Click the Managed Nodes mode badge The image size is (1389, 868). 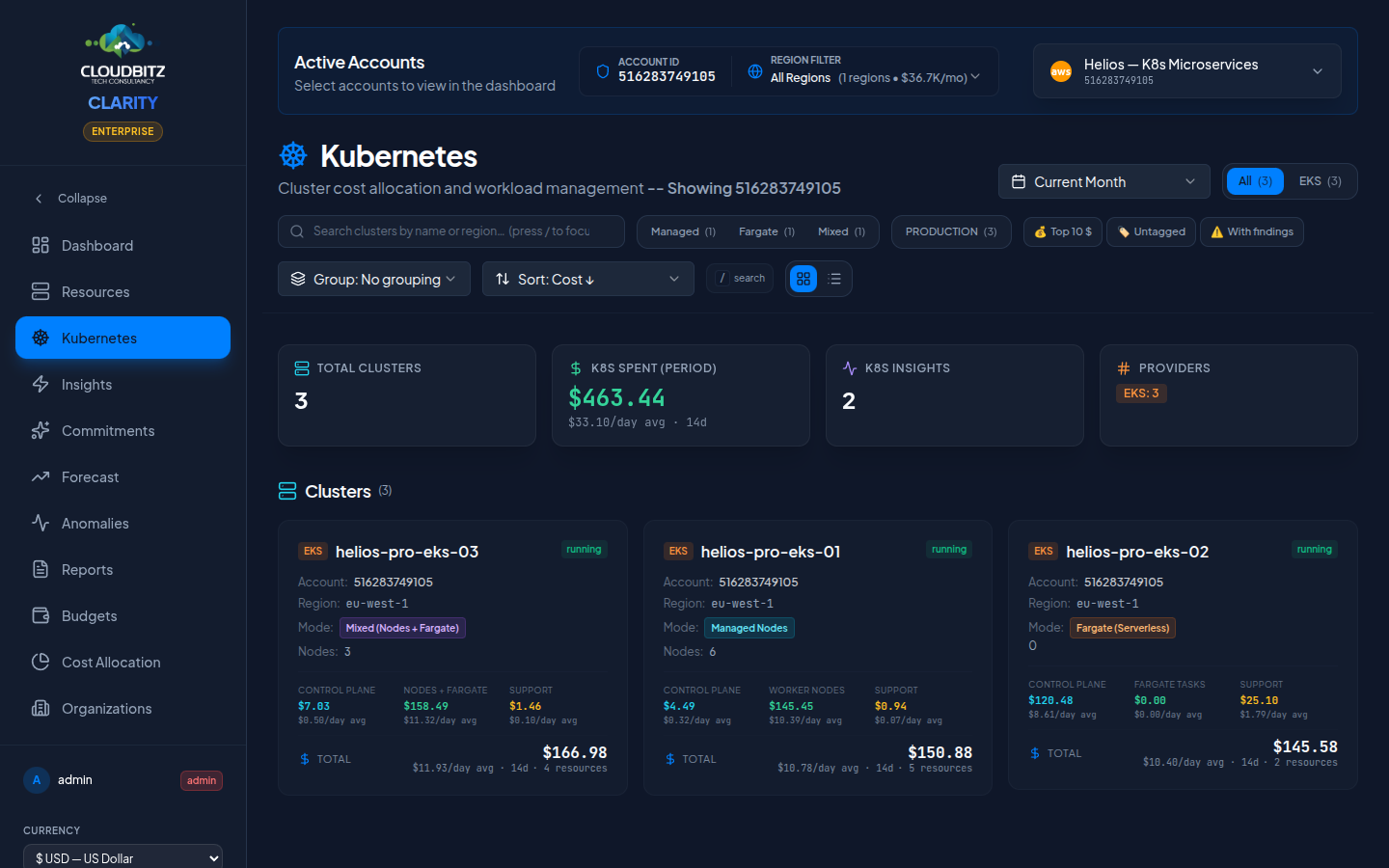tap(749, 628)
